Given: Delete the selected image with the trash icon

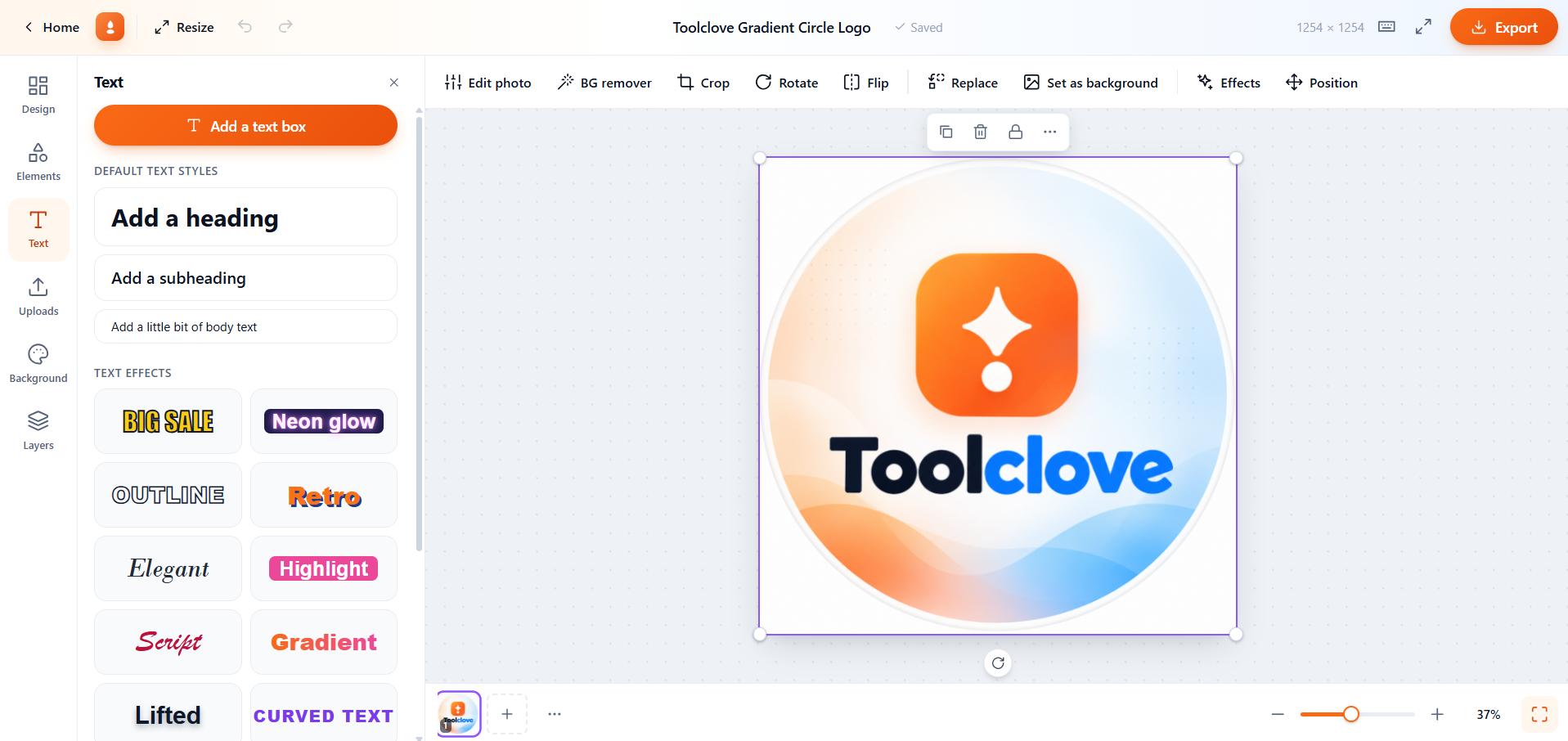Looking at the screenshot, I should (x=981, y=132).
